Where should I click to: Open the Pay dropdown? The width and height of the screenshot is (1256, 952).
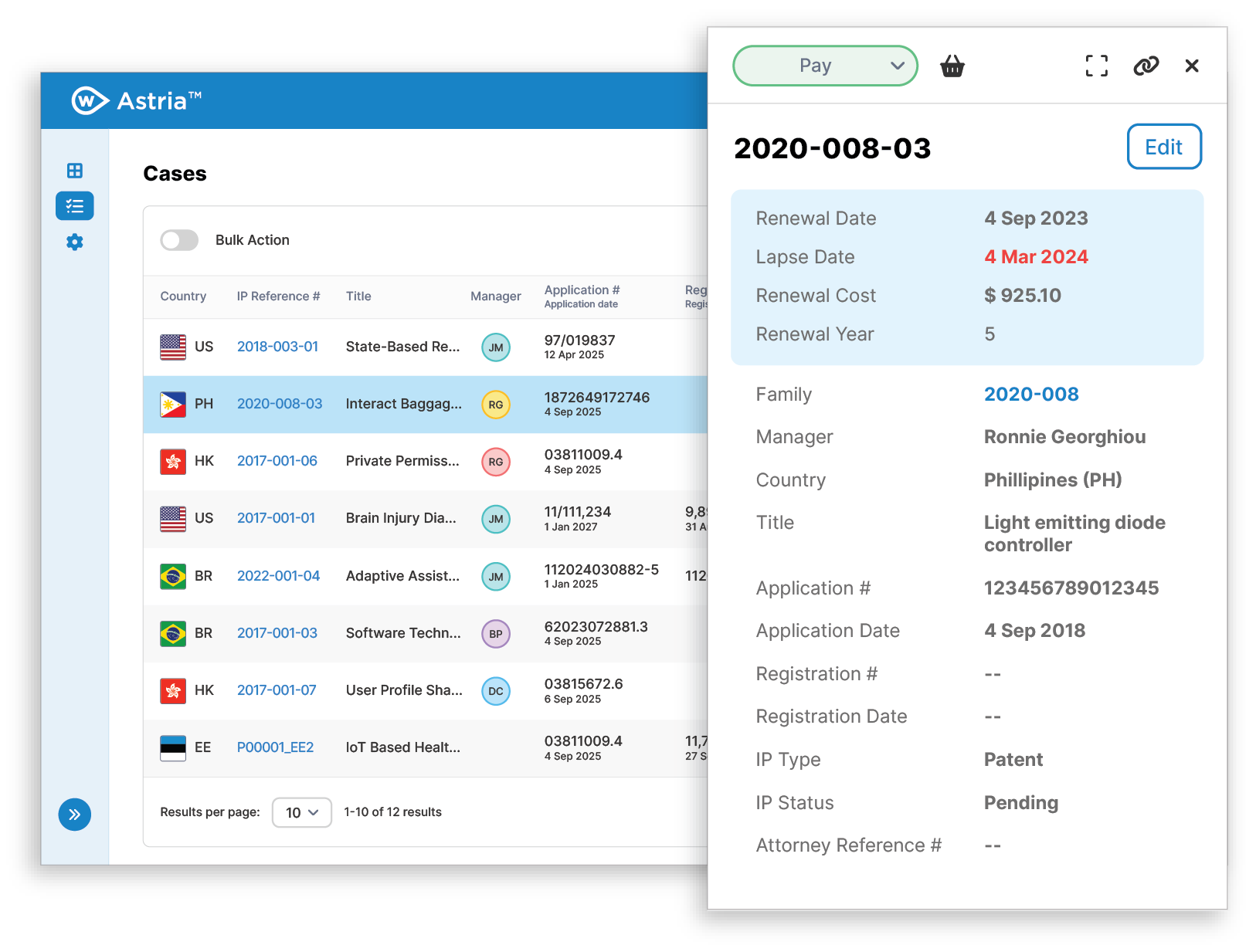pyautogui.click(x=825, y=66)
